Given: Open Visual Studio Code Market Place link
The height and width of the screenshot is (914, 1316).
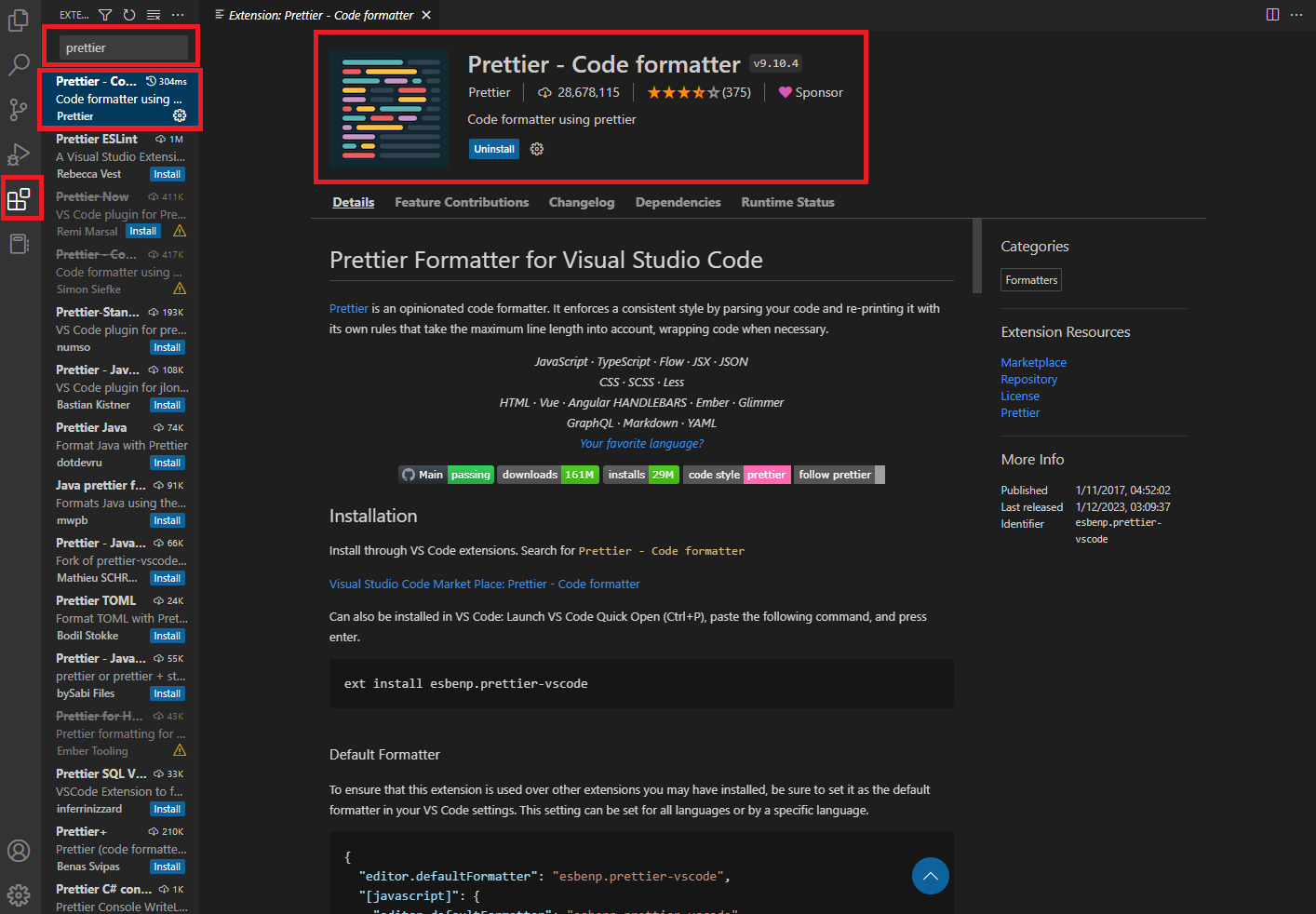Looking at the screenshot, I should pos(485,584).
